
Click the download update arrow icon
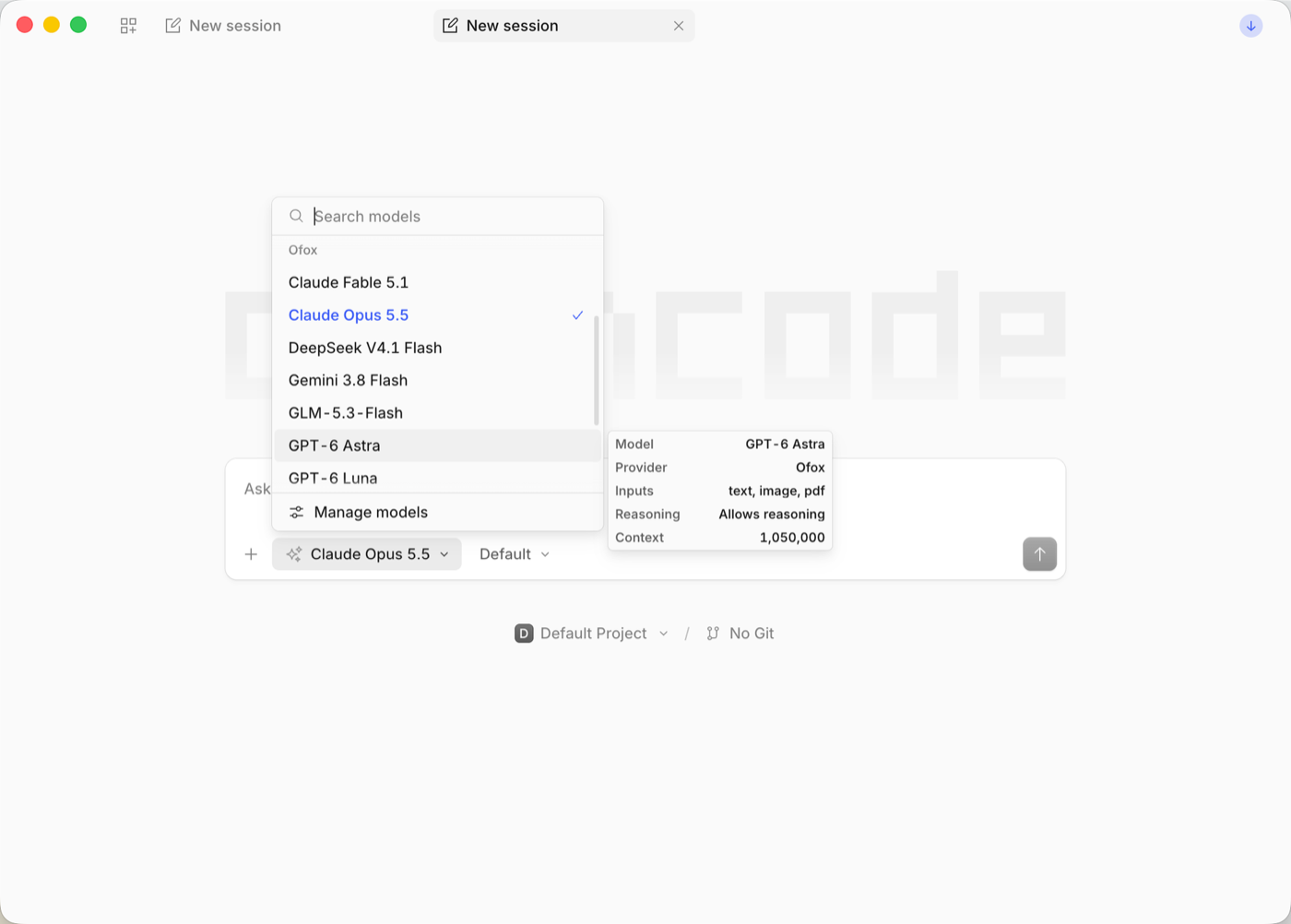pos(1250,26)
